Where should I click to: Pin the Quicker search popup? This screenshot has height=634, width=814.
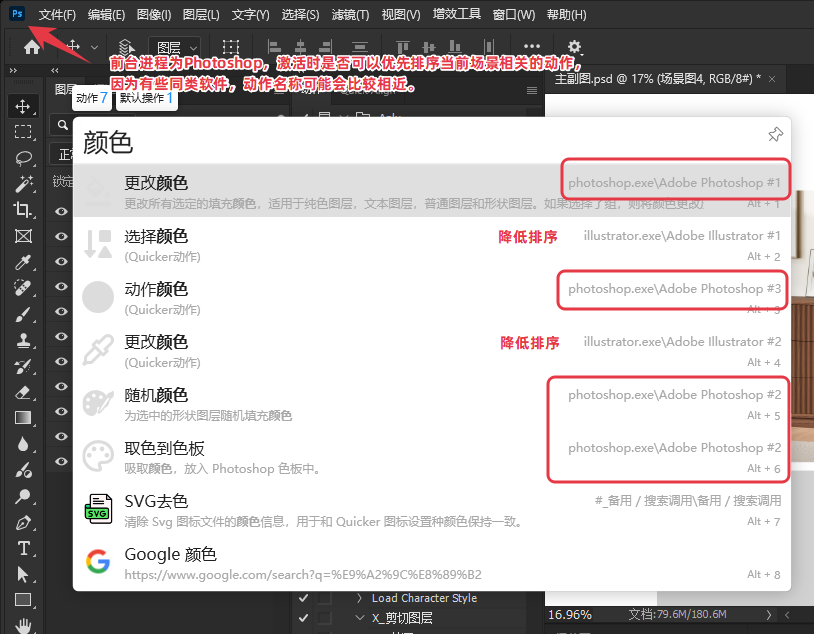[x=775, y=134]
